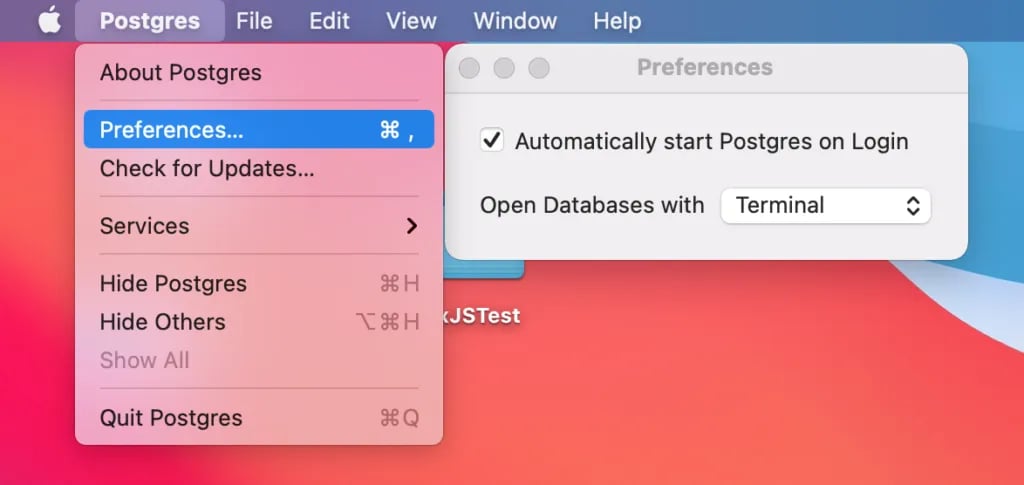The image size is (1024, 485).
Task: Minimize the Preferences window
Action: [504, 68]
